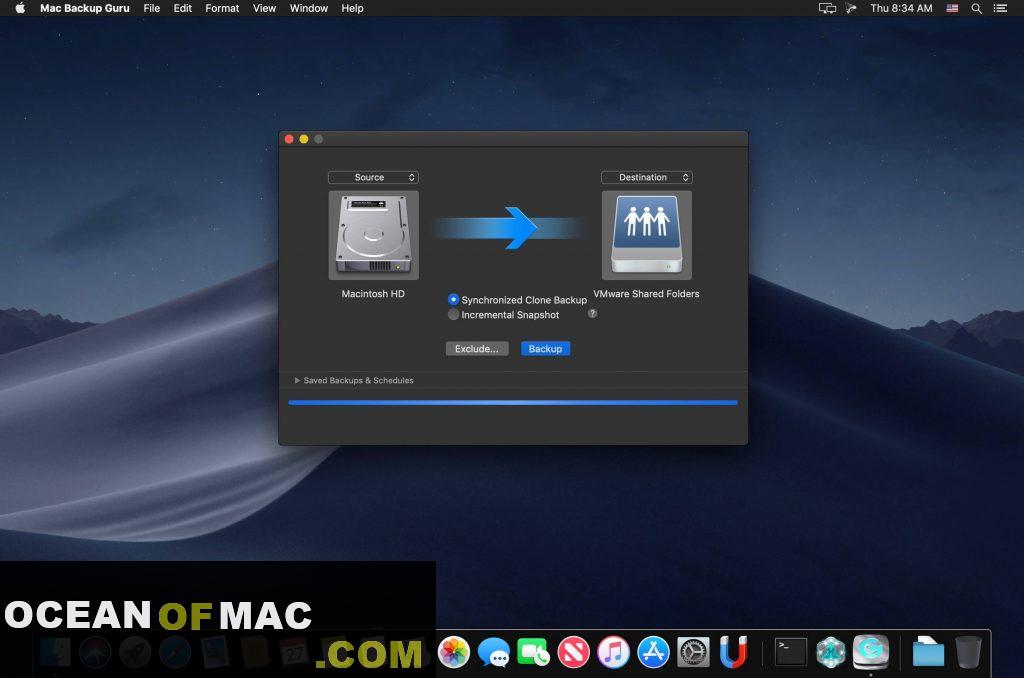This screenshot has height=678, width=1024.
Task: Open Terminal from the dock
Action: pos(791,652)
